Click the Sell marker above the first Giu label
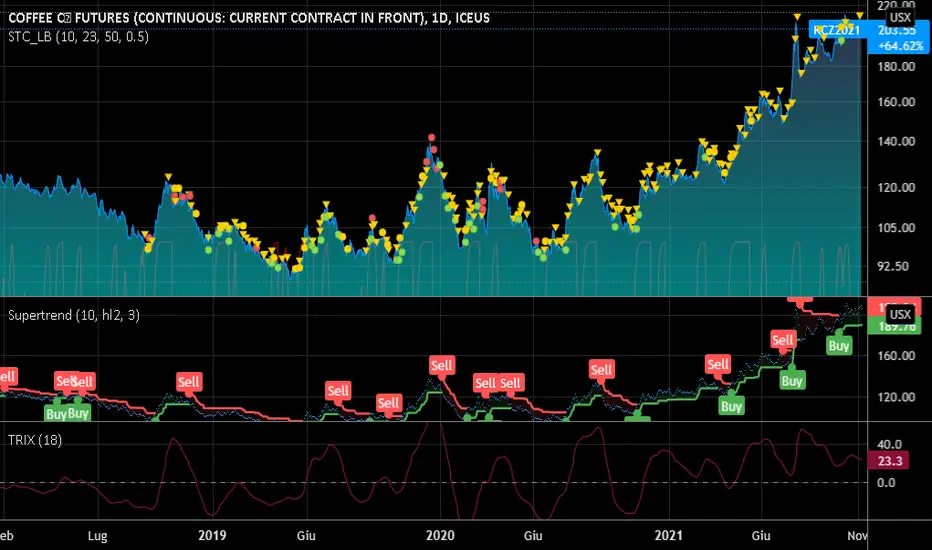Image resolution: width=932 pixels, height=550 pixels. pyautogui.click(x=338, y=390)
